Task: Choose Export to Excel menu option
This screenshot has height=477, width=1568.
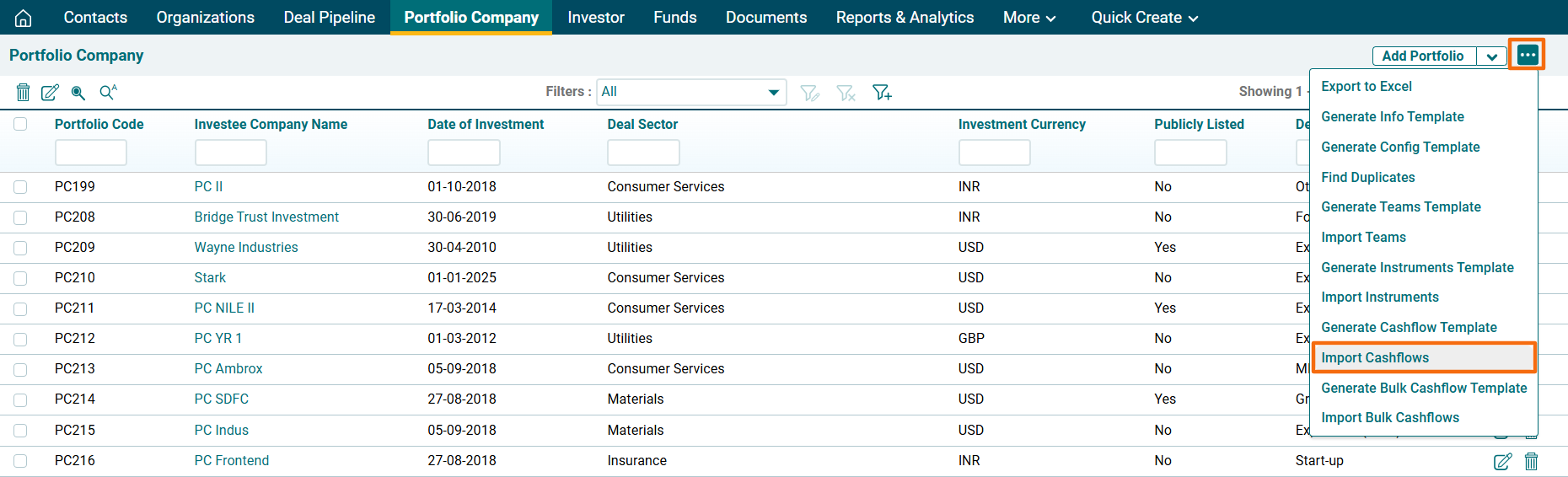Action: tap(1366, 86)
